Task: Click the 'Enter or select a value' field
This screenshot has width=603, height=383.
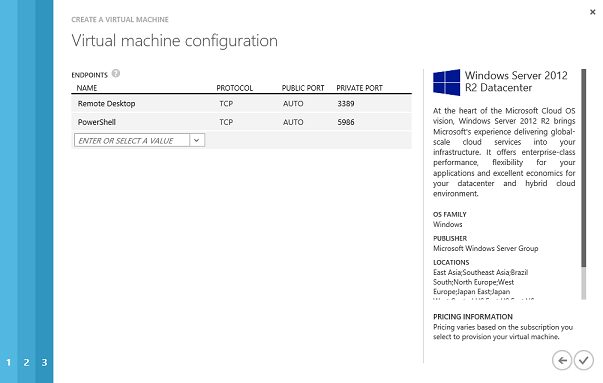Action: coord(132,140)
